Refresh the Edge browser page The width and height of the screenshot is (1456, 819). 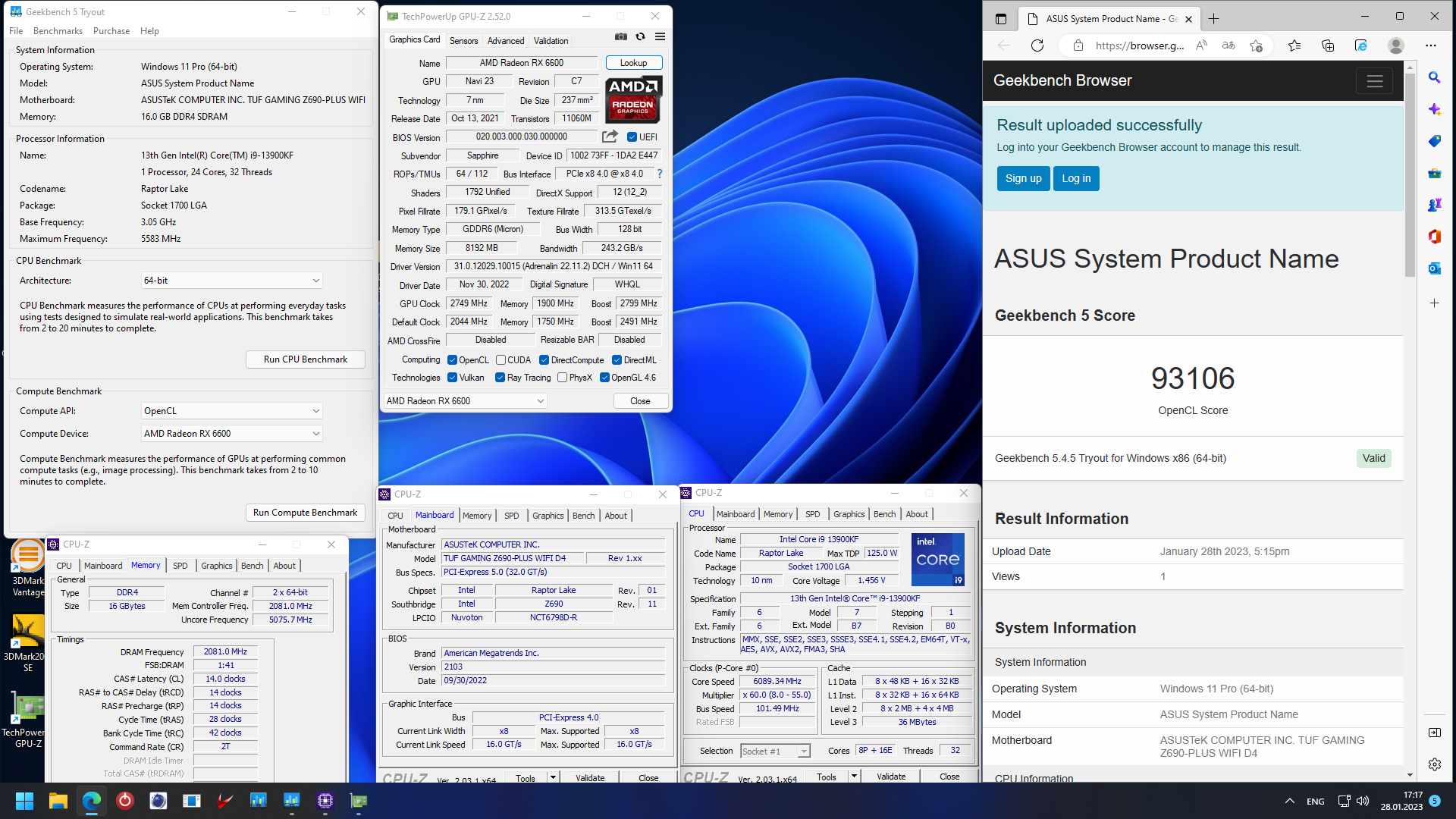coord(1037,45)
